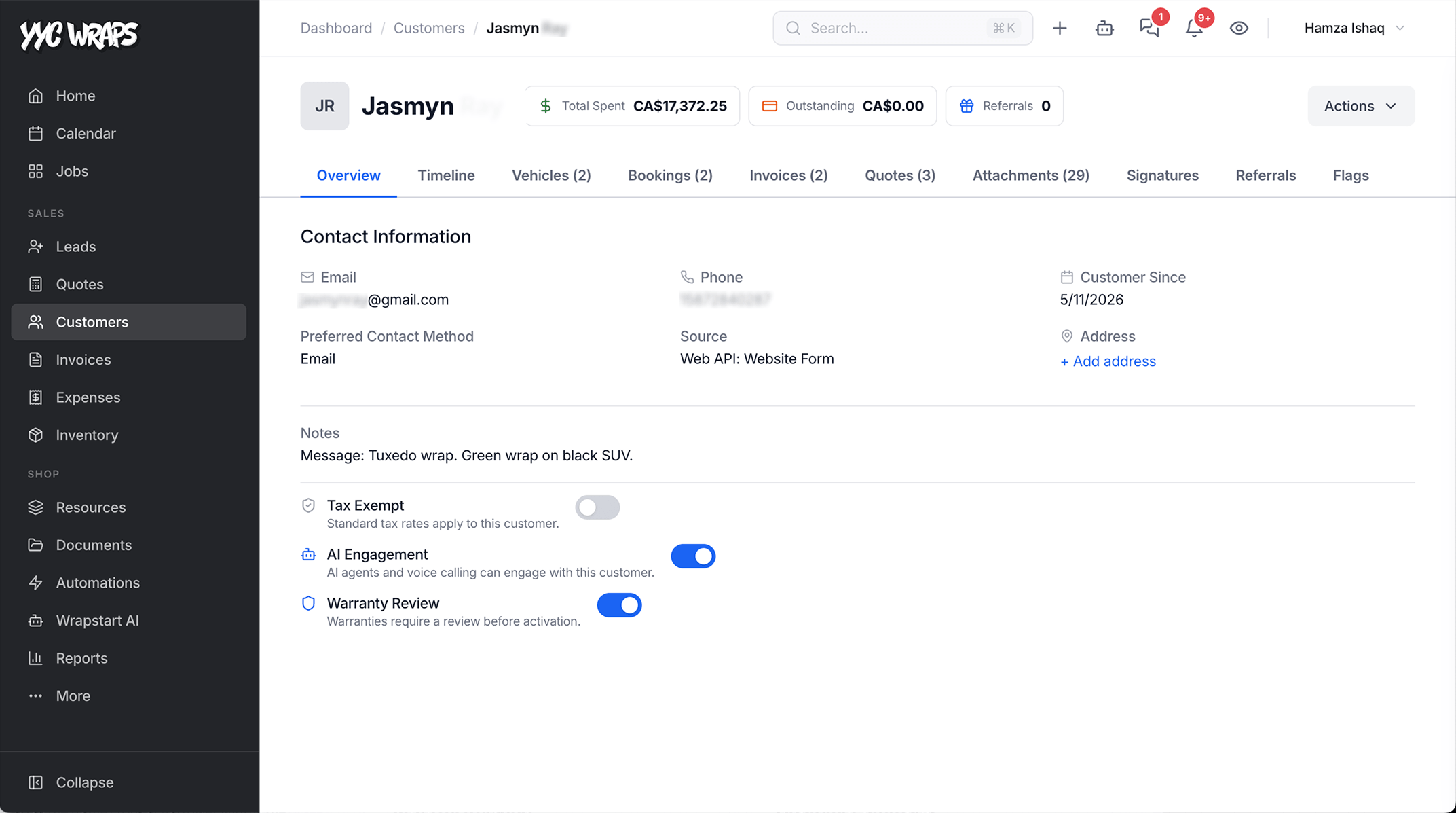Viewport: 1456px width, 813px height.
Task: Open the Referrals tab
Action: (x=1265, y=175)
